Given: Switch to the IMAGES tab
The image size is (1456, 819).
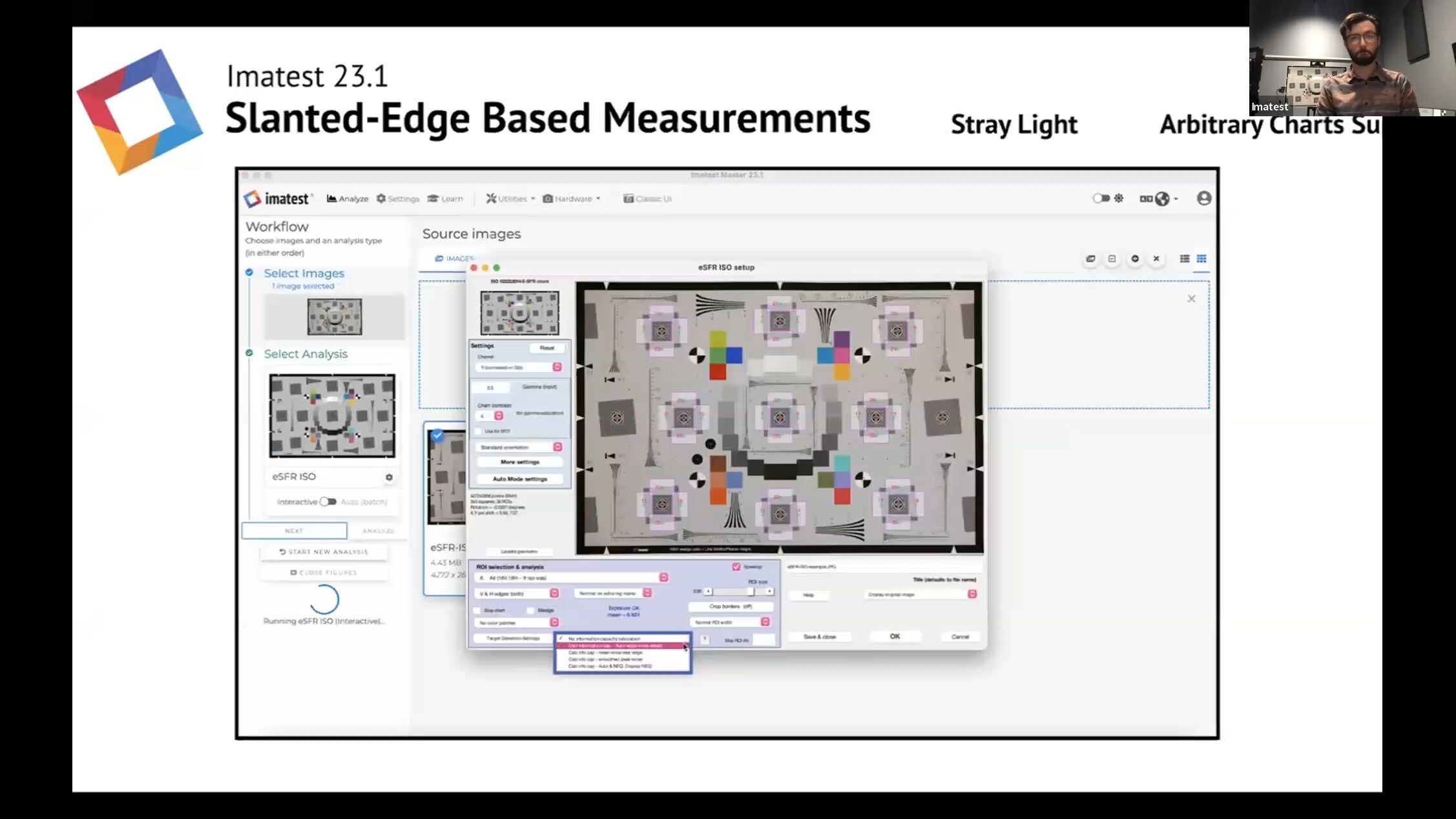Looking at the screenshot, I should [x=454, y=258].
